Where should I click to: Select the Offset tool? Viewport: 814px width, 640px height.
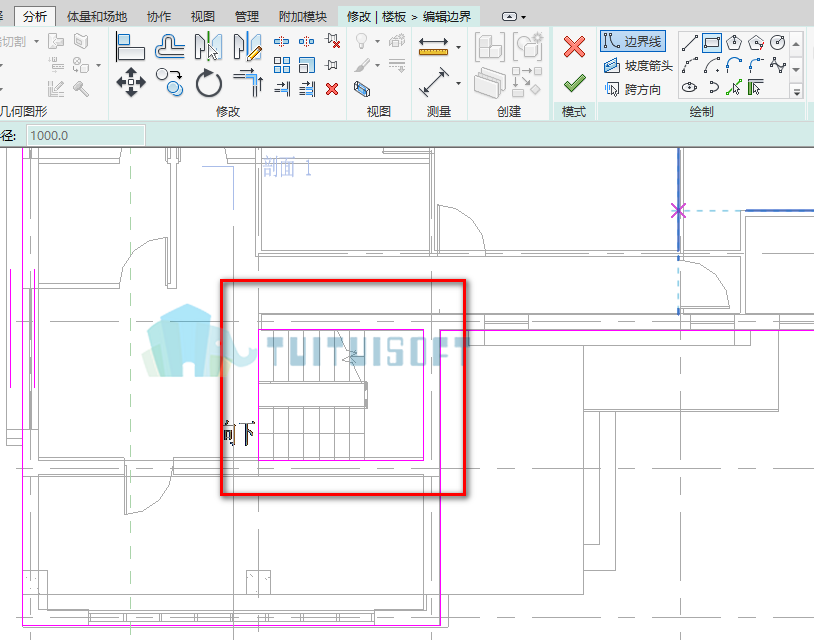(x=169, y=46)
